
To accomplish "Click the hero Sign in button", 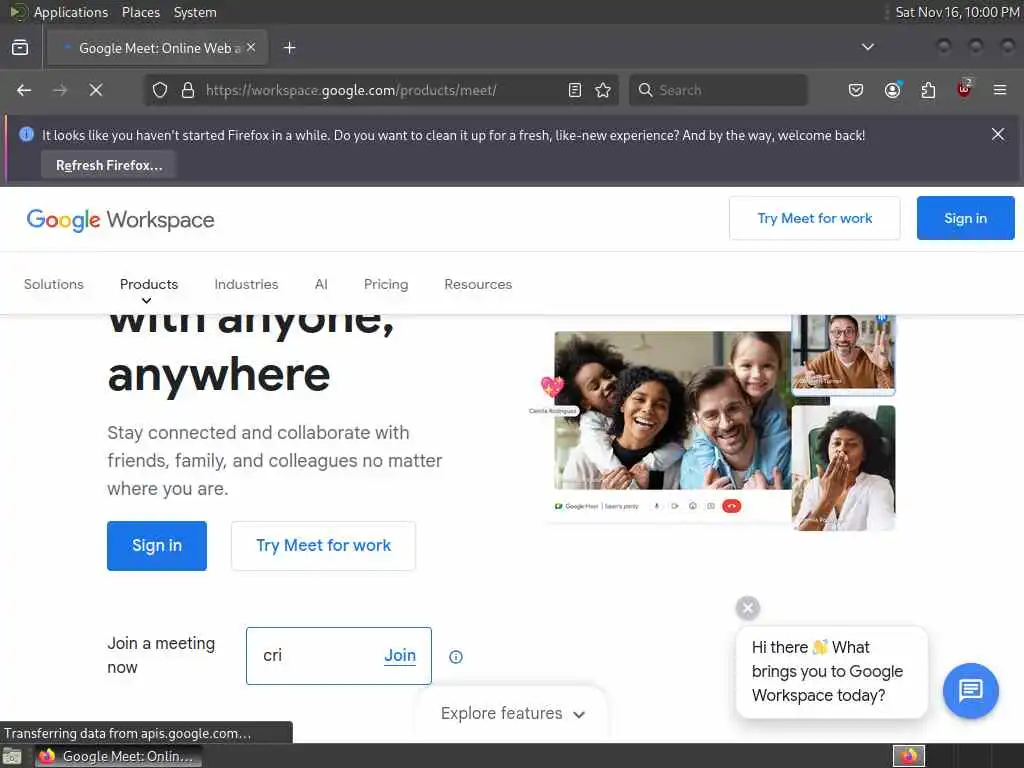I will click(157, 546).
